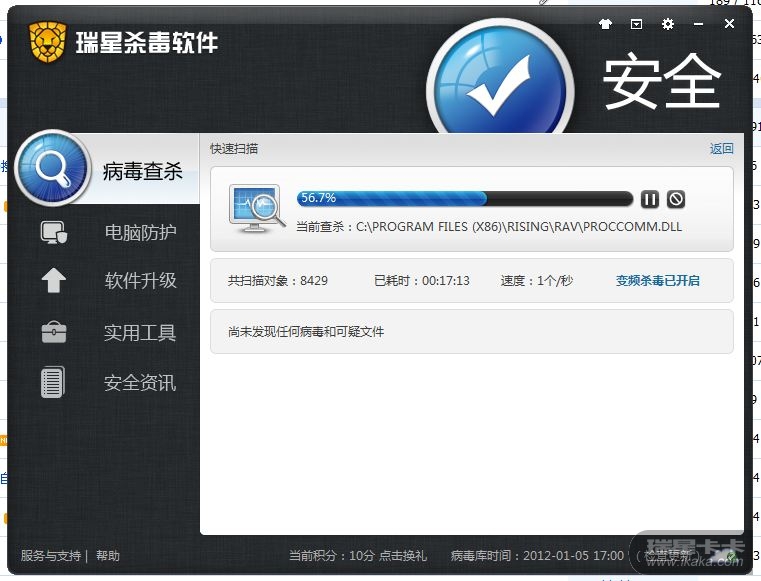Click the security news document icon
This screenshot has width=761, height=581.
[53, 382]
